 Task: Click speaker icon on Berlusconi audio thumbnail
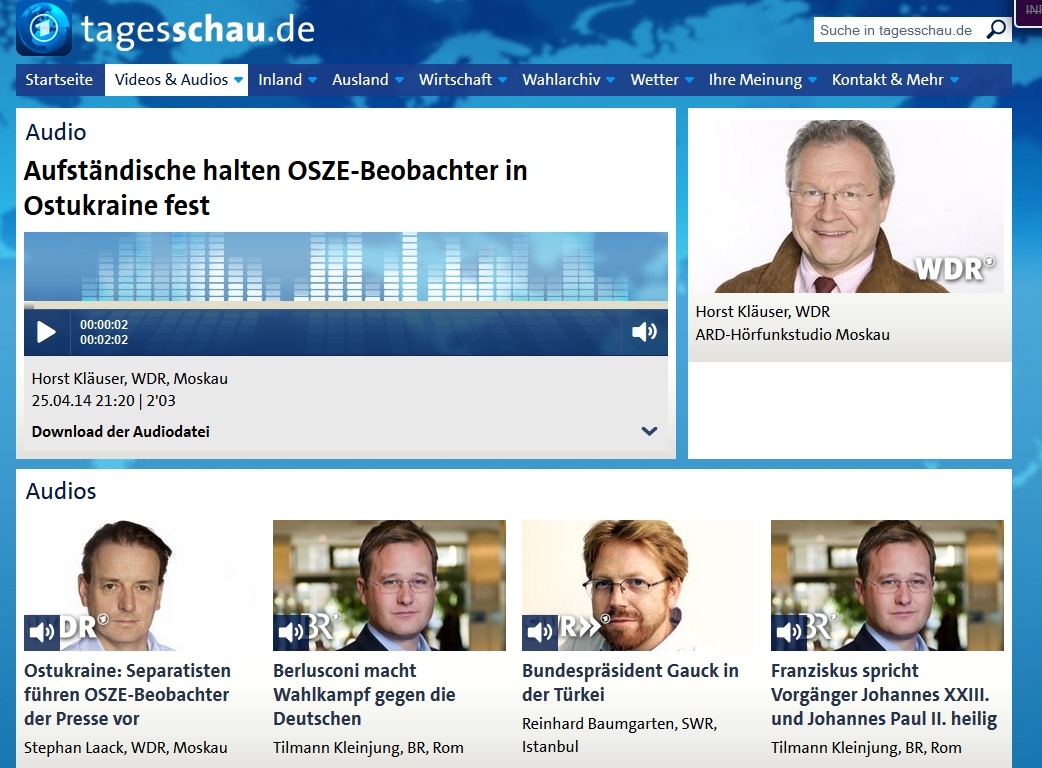(290, 632)
